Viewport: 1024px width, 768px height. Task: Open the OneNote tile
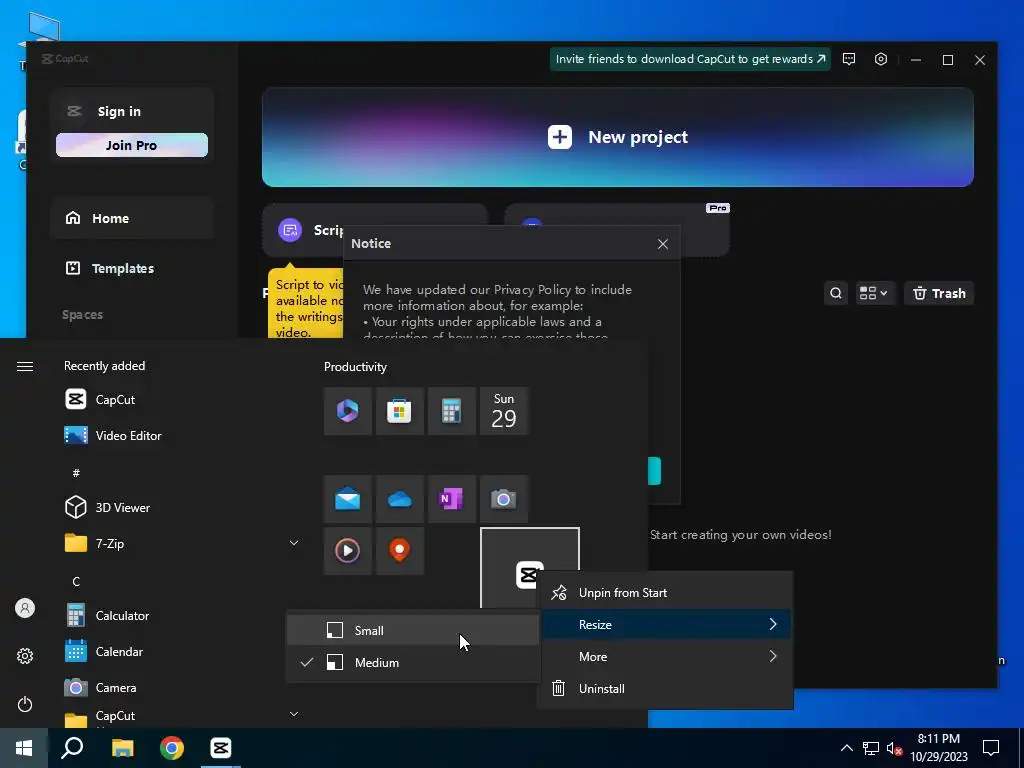[451, 499]
